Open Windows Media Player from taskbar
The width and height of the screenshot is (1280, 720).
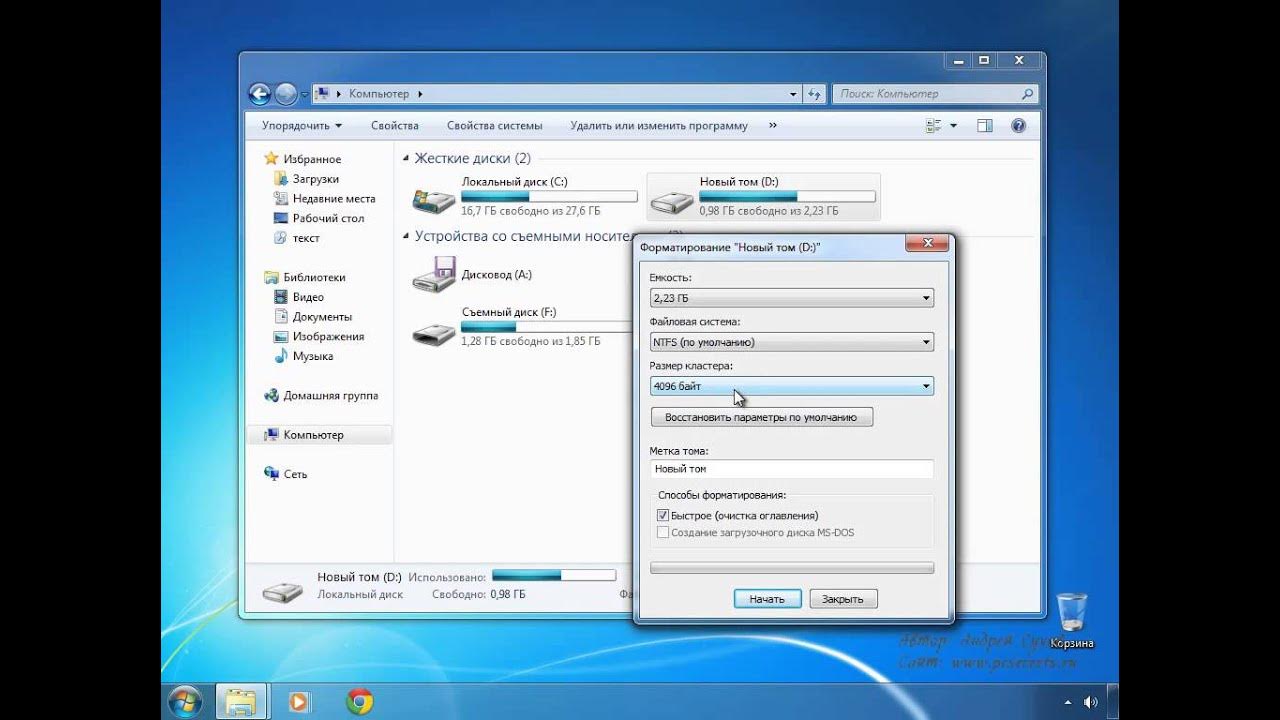(x=298, y=701)
